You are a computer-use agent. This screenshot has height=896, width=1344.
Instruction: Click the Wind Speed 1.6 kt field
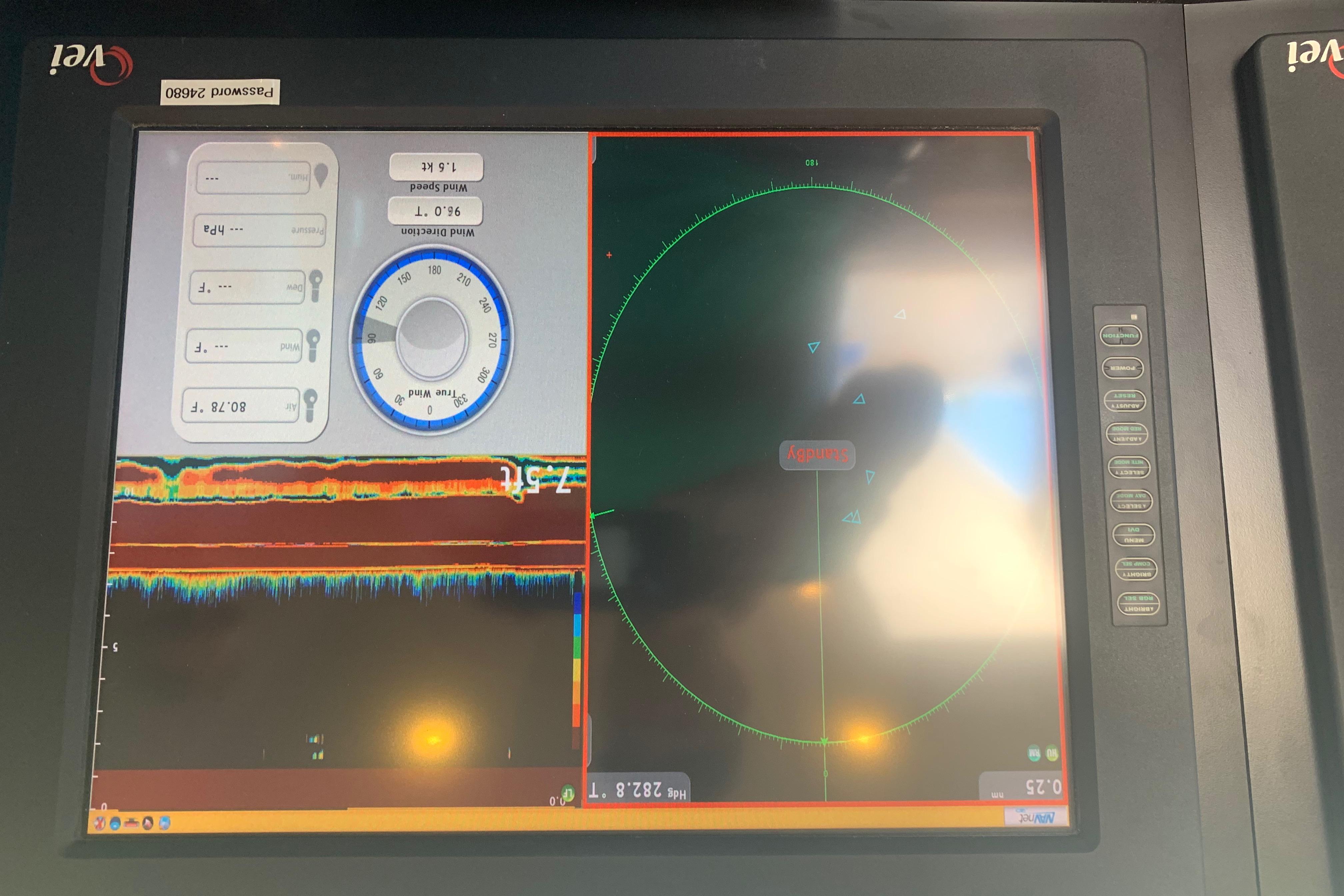point(437,167)
